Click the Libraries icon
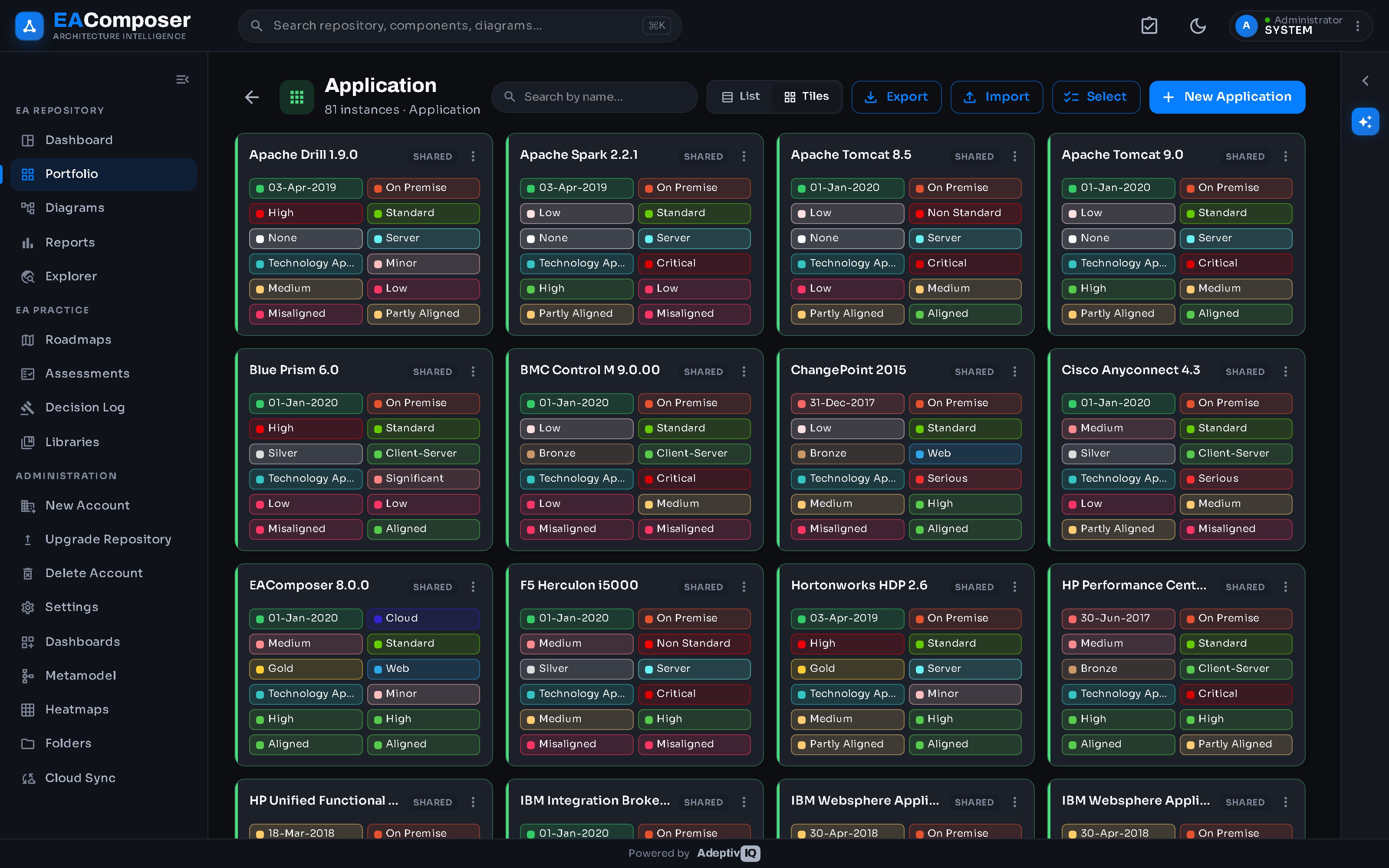1389x868 pixels. point(27,442)
